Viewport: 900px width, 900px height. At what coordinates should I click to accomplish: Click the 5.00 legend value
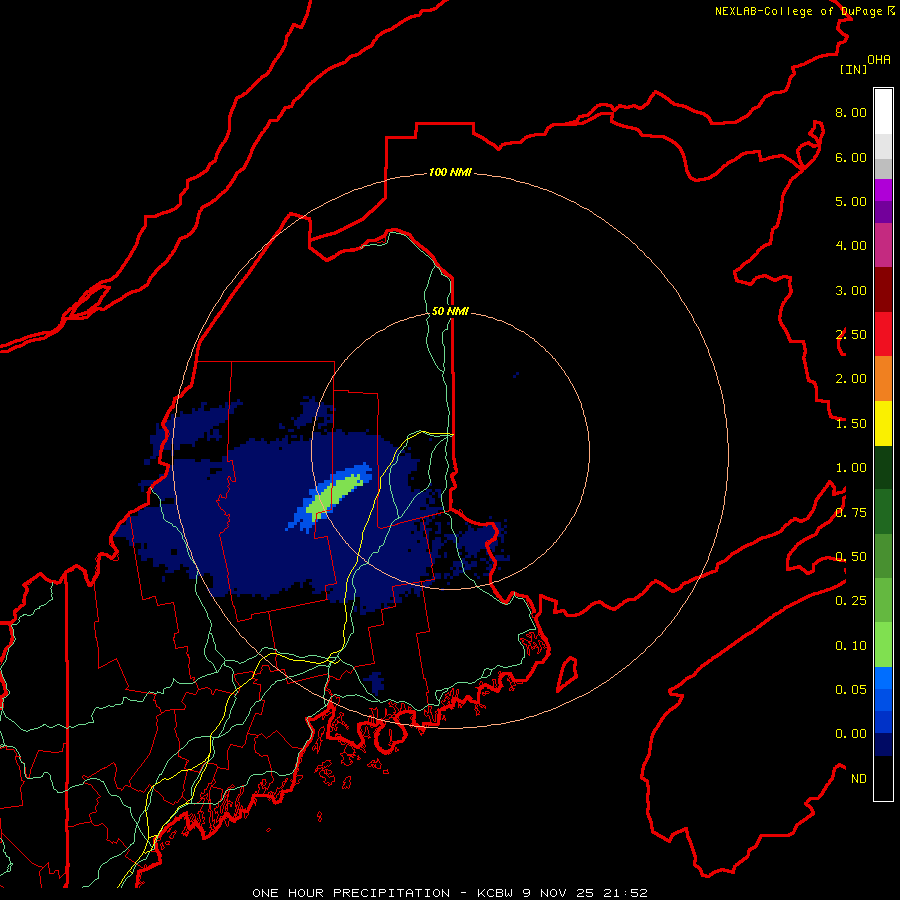click(x=851, y=201)
